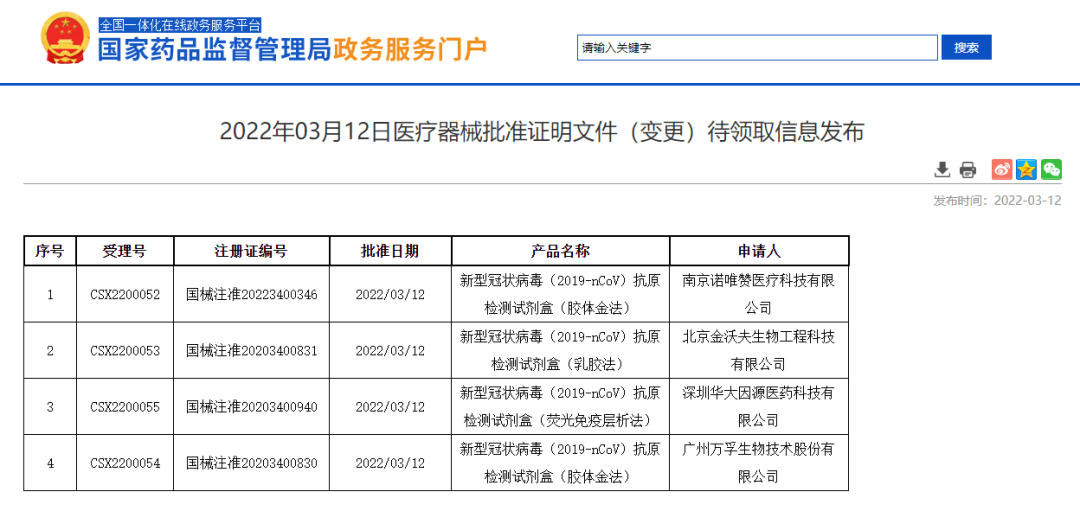Select registration number 国械注准20203400831

pos(251,350)
